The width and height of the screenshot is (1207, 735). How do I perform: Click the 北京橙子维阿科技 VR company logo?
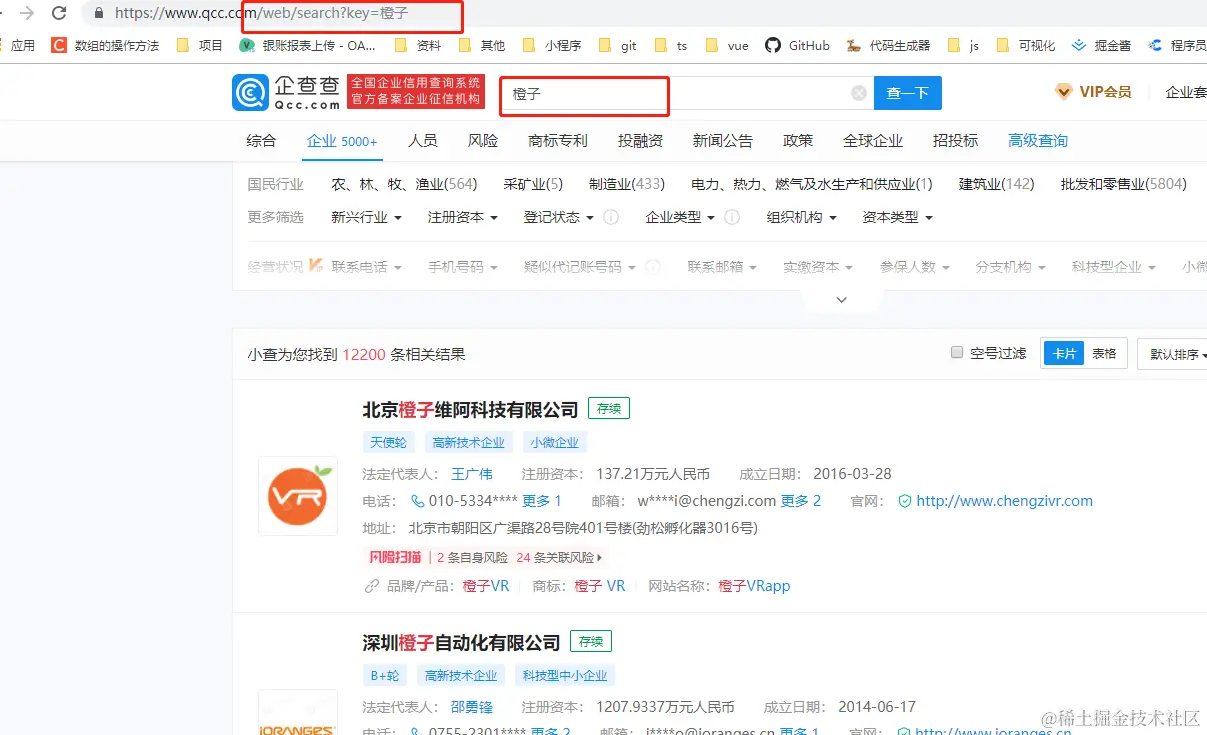pos(297,495)
